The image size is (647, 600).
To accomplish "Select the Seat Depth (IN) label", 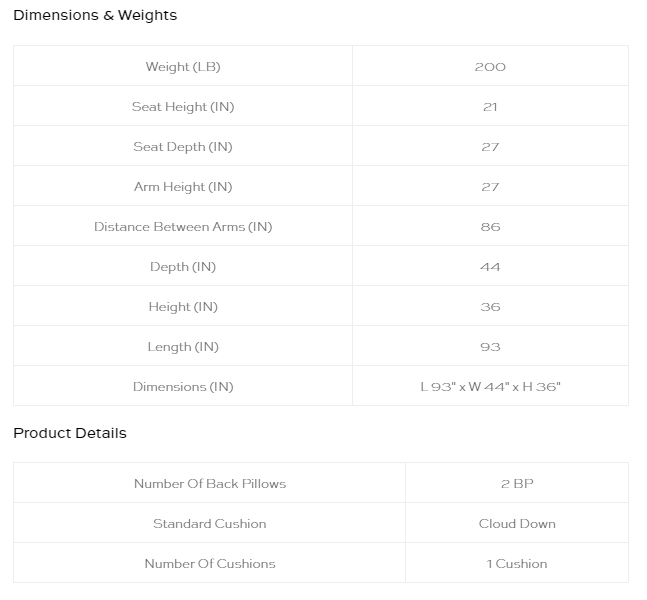I will coord(183,147).
